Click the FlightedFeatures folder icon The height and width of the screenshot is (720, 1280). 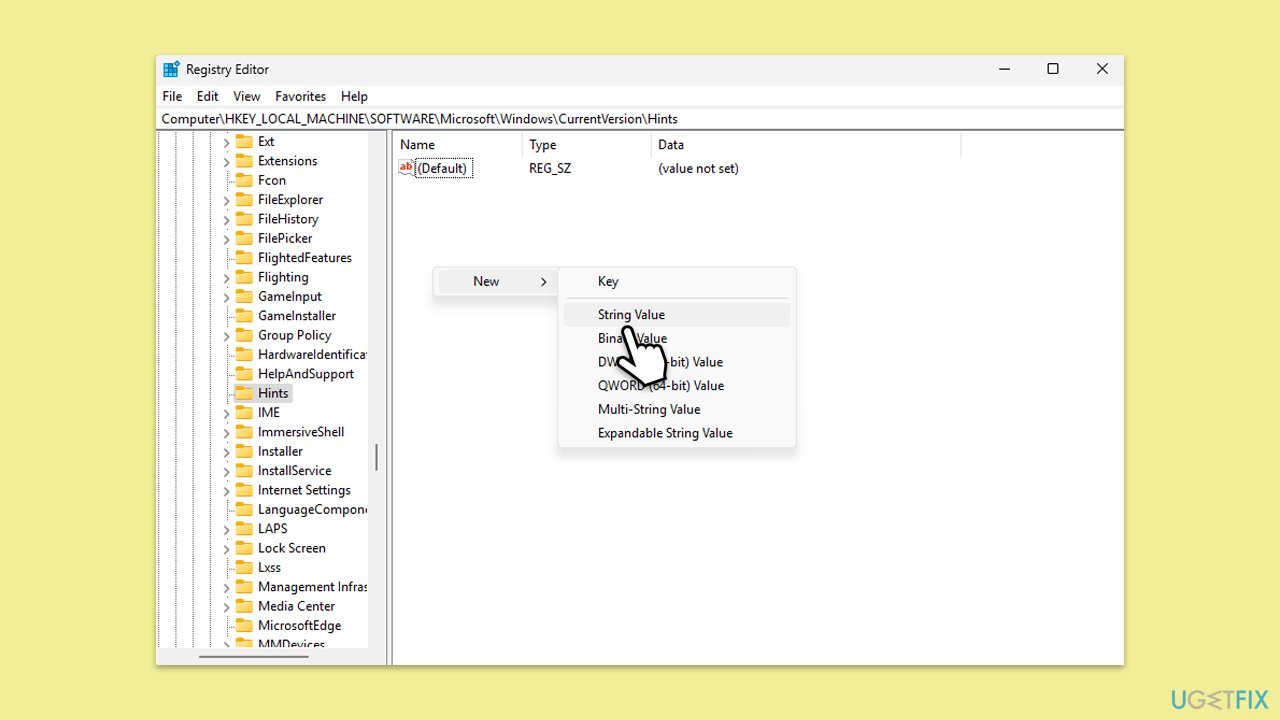pyautogui.click(x=244, y=257)
